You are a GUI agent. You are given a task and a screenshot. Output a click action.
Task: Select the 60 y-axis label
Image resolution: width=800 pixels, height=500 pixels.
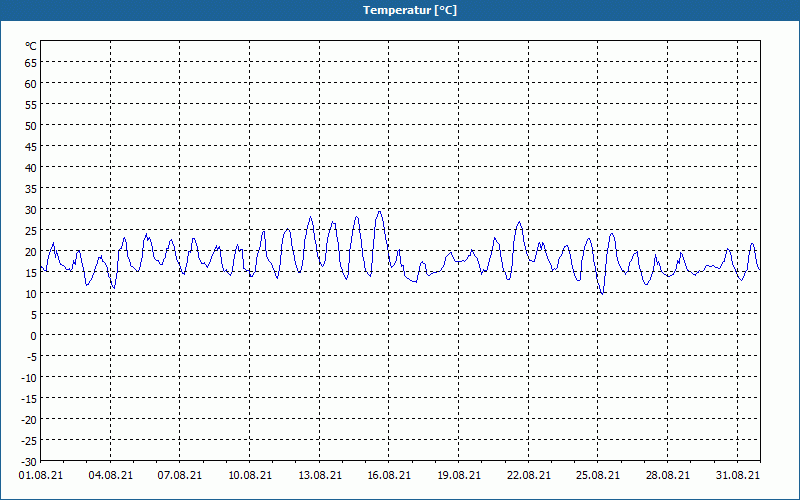31,84
